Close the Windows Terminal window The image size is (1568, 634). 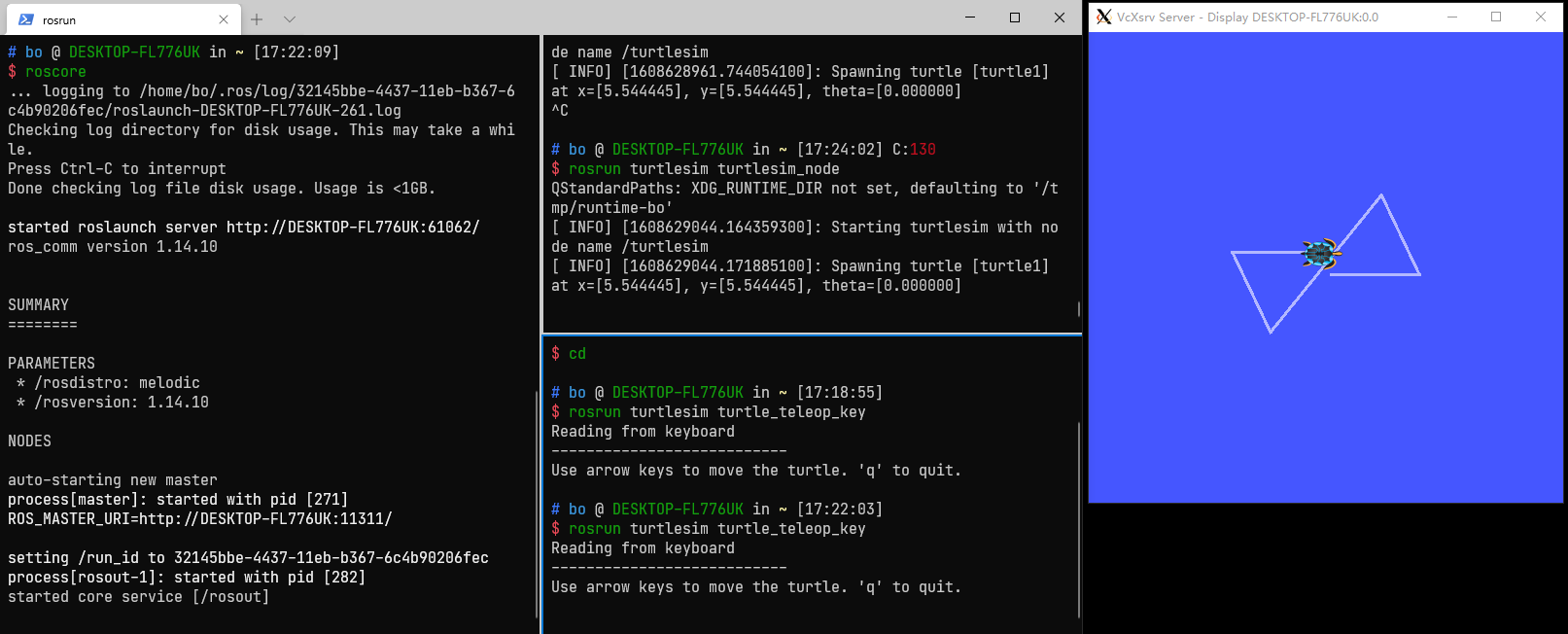[x=1060, y=18]
